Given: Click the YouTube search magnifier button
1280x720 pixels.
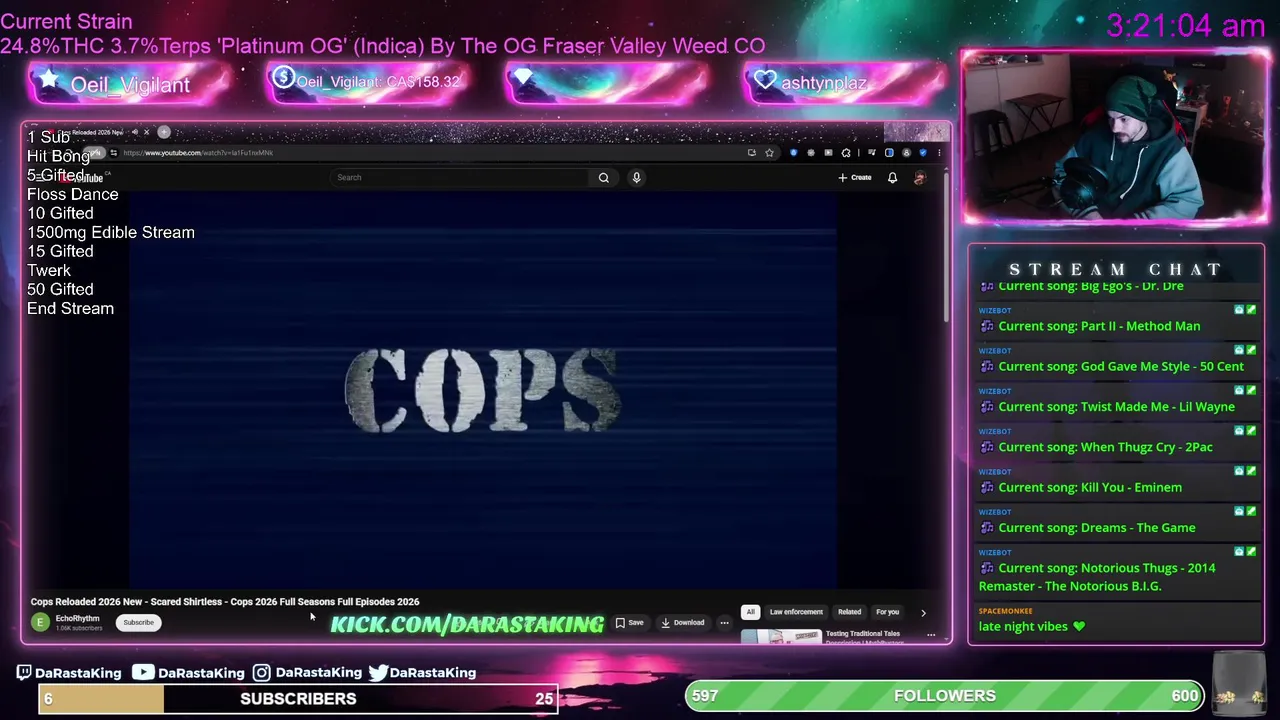Looking at the screenshot, I should [603, 177].
